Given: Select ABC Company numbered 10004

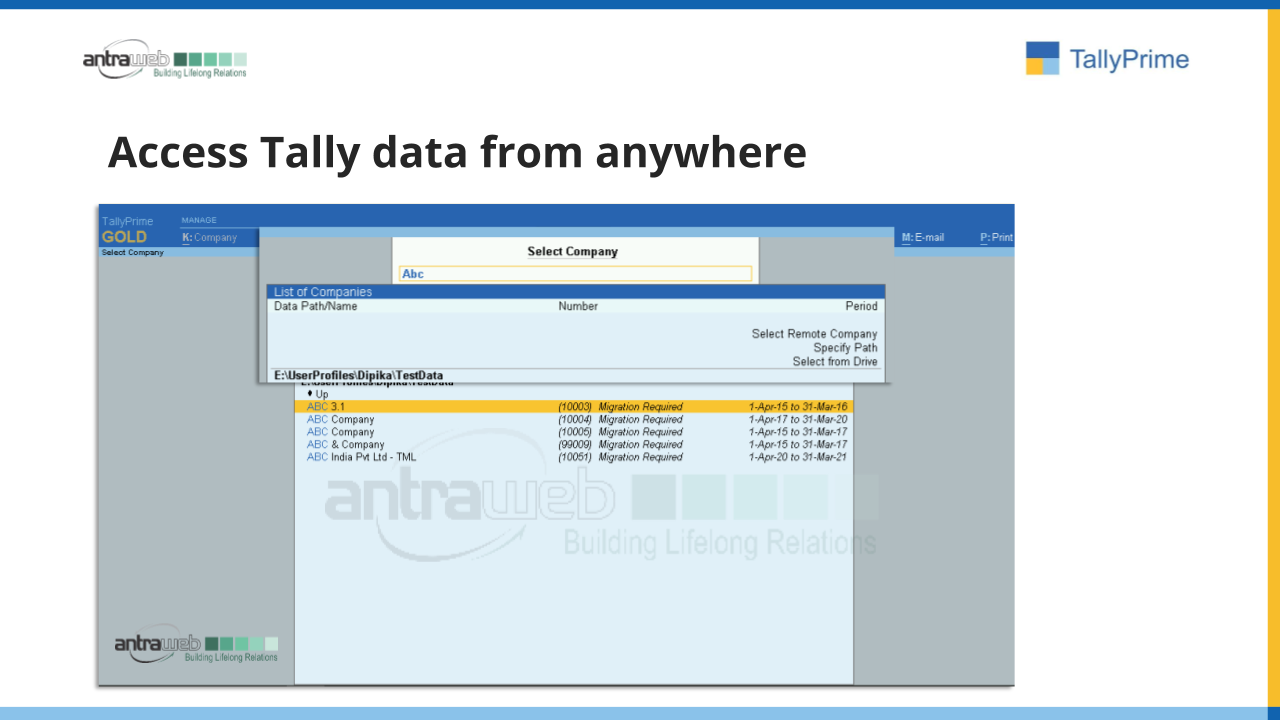Looking at the screenshot, I should (574, 420).
